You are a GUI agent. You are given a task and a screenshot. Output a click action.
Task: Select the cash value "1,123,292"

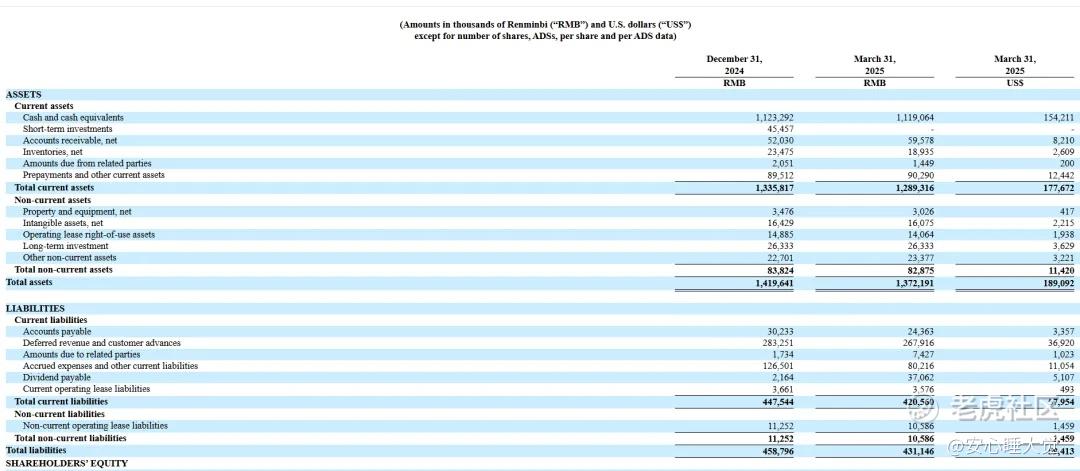pyautogui.click(x=774, y=118)
